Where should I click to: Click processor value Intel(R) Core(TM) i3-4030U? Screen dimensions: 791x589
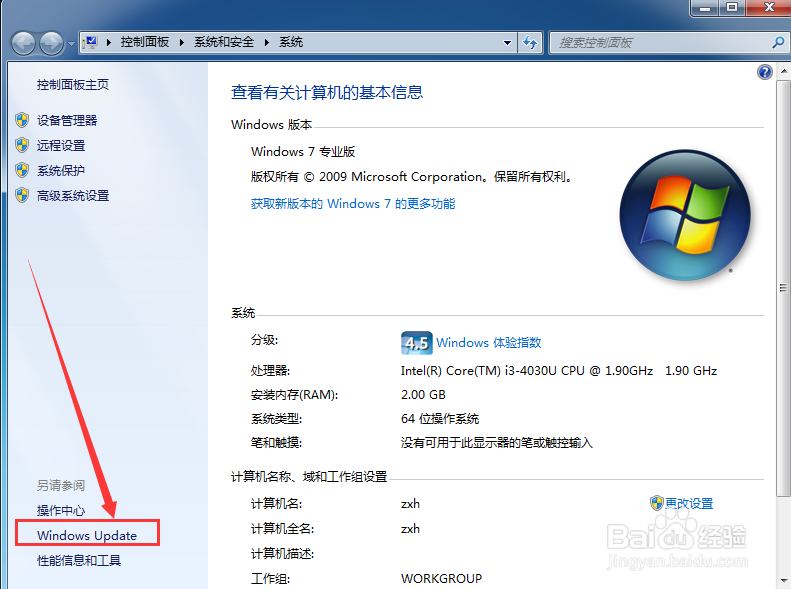pyautogui.click(x=559, y=371)
